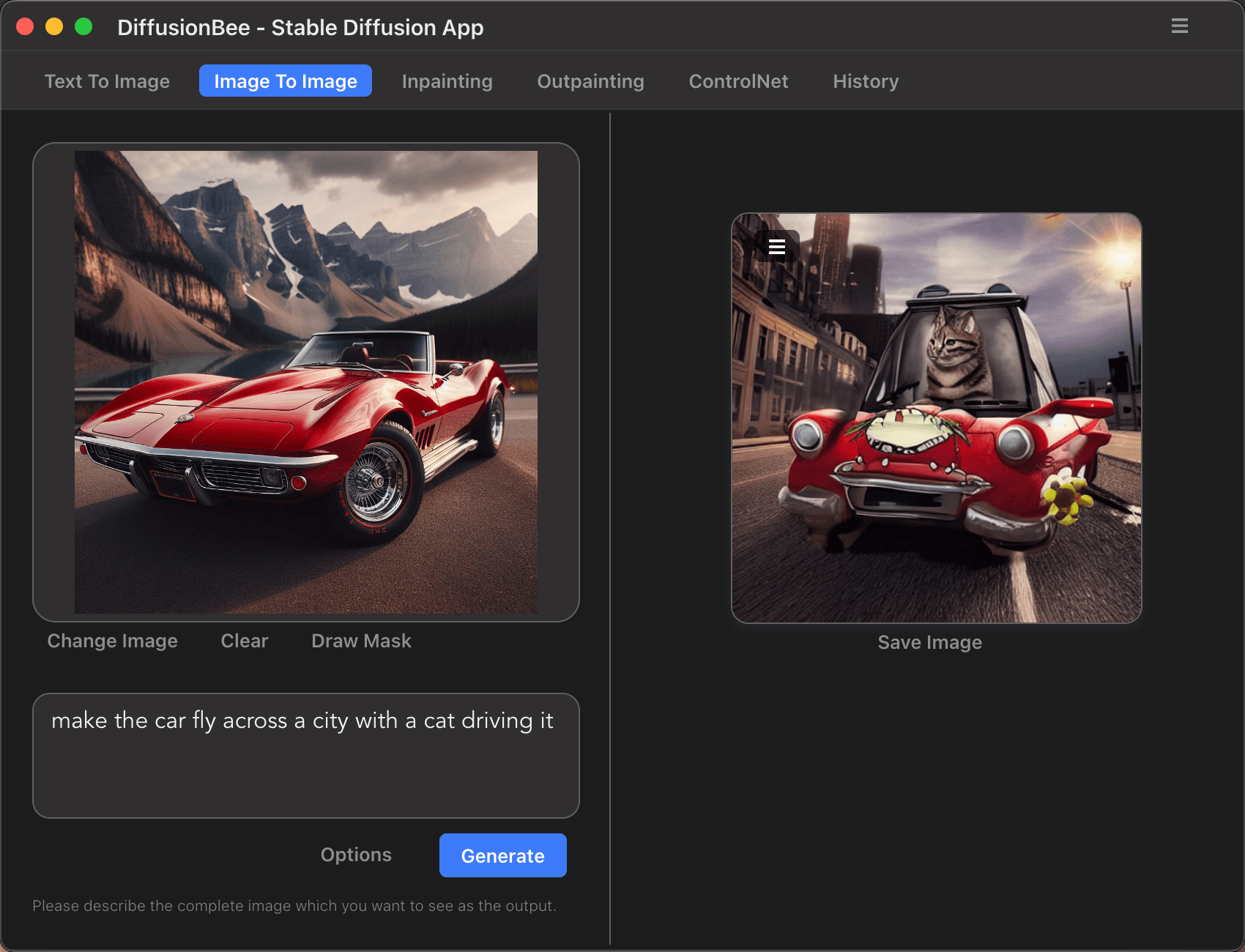Image resolution: width=1245 pixels, height=952 pixels.
Task: View the History tab
Action: (x=865, y=81)
